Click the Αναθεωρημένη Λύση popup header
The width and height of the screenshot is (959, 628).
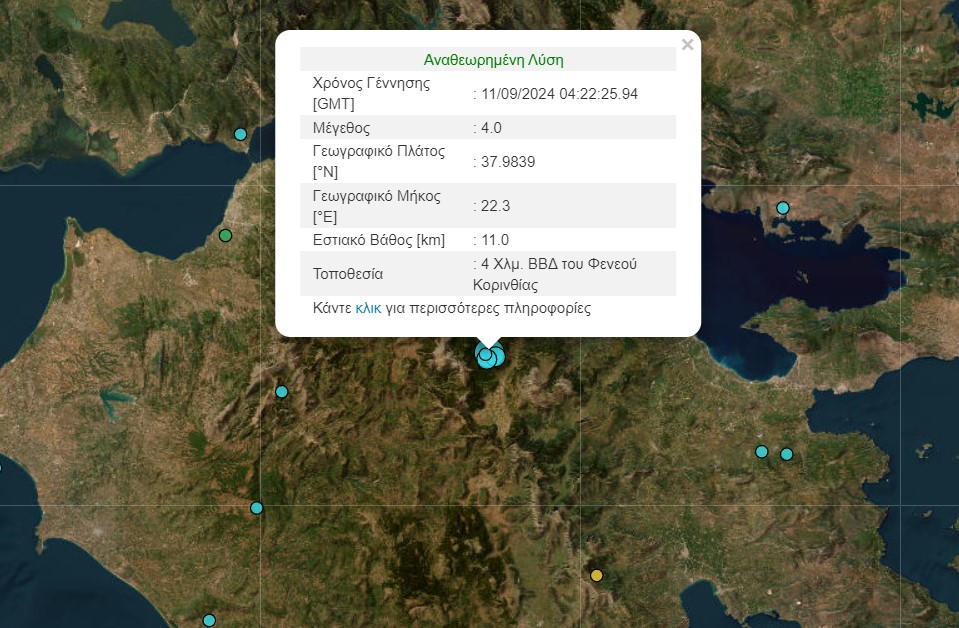(493, 59)
